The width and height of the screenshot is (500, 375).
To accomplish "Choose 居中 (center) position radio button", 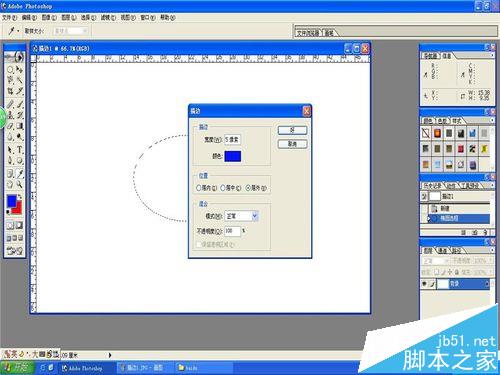I will coord(223,188).
